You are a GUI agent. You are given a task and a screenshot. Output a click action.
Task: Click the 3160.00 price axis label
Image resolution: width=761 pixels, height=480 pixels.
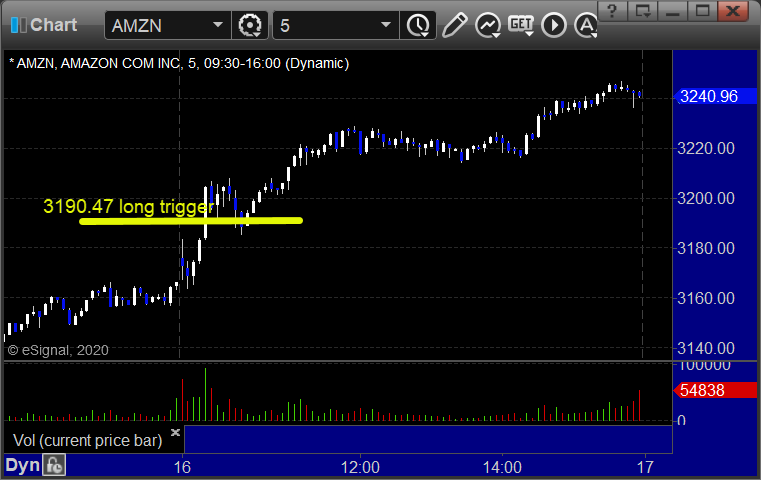706,298
